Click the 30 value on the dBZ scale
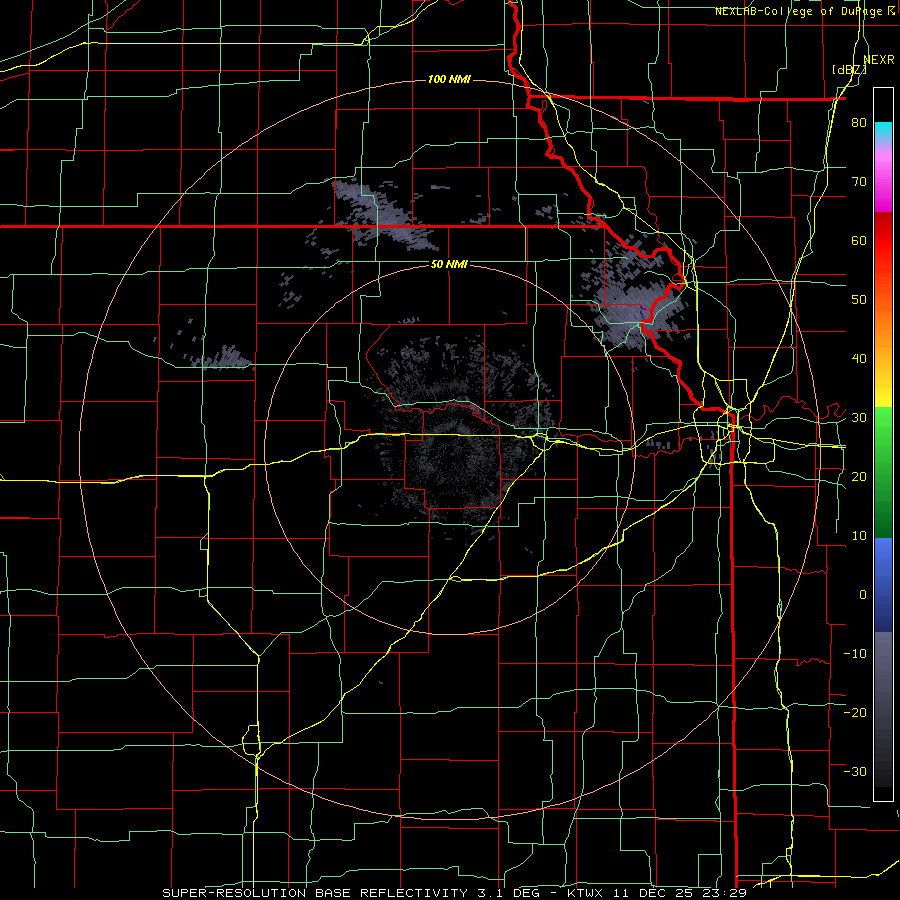The image size is (900, 900). [859, 418]
